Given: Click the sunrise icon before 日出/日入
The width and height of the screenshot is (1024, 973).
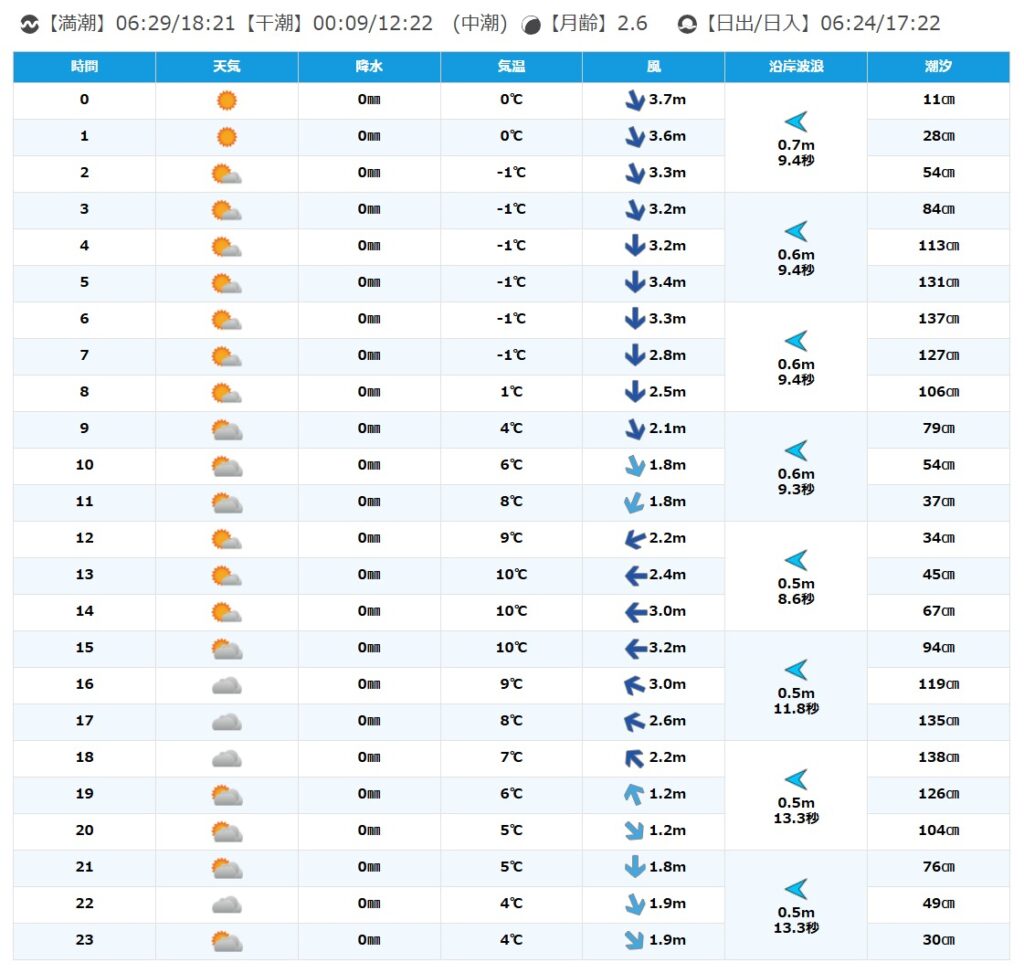Looking at the screenshot, I should (687, 24).
